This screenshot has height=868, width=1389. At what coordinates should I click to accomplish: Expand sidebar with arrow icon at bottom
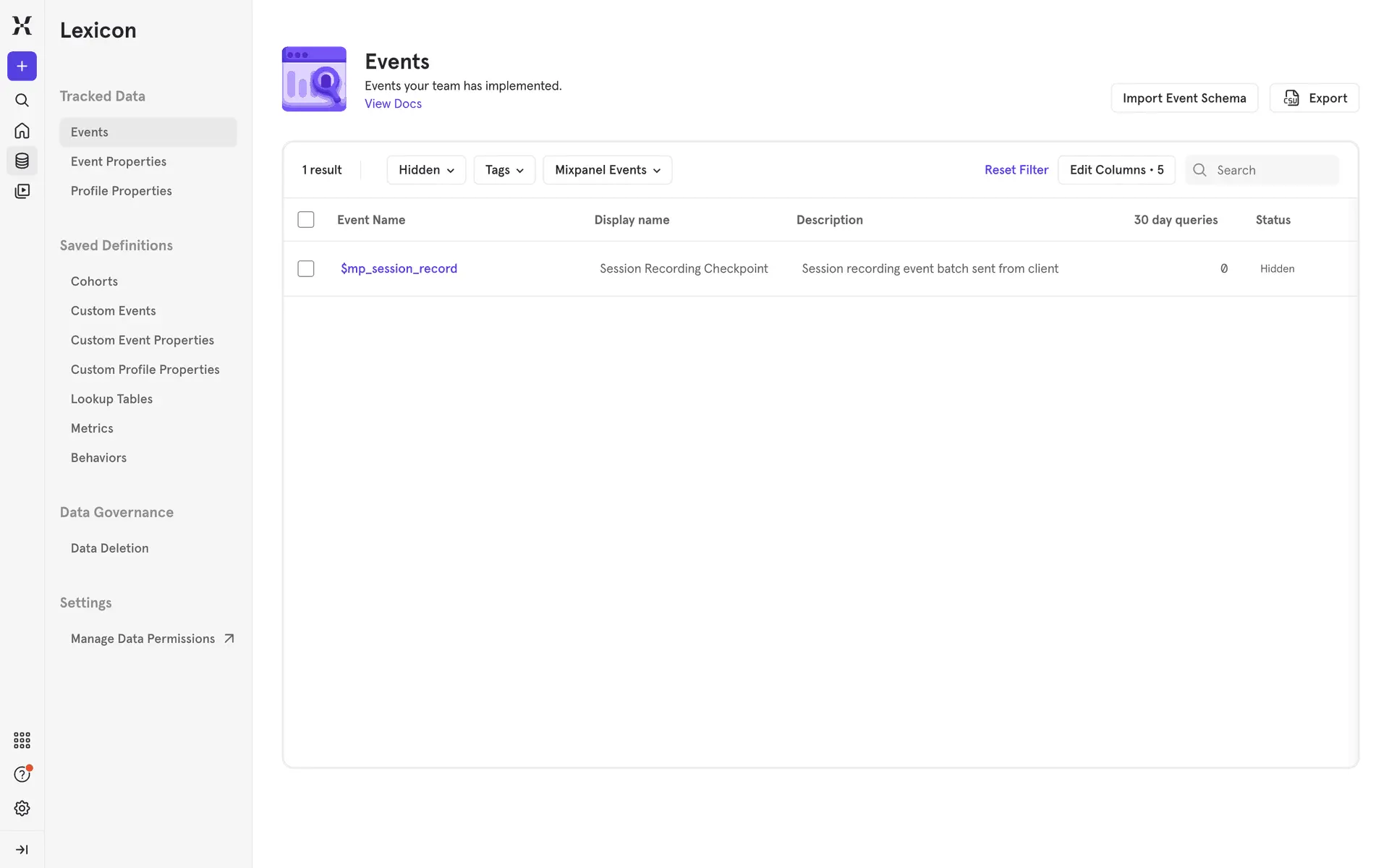point(22,849)
